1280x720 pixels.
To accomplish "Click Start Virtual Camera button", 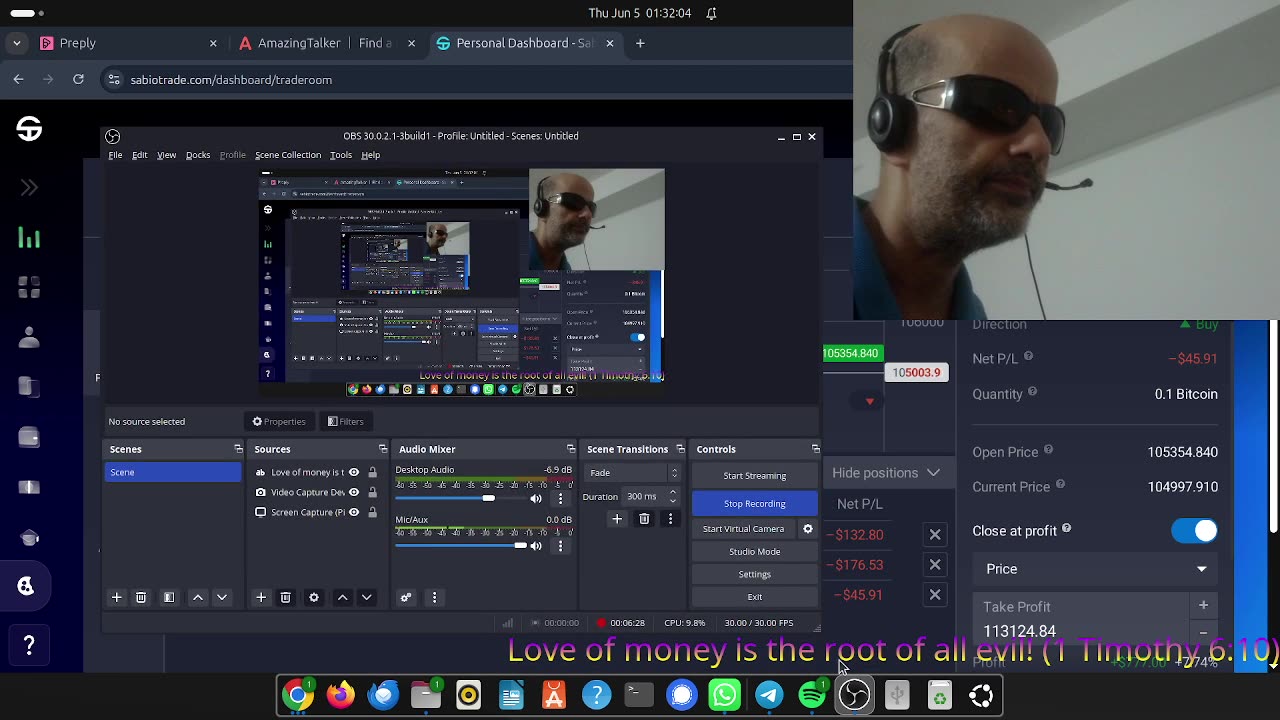I will (x=744, y=528).
